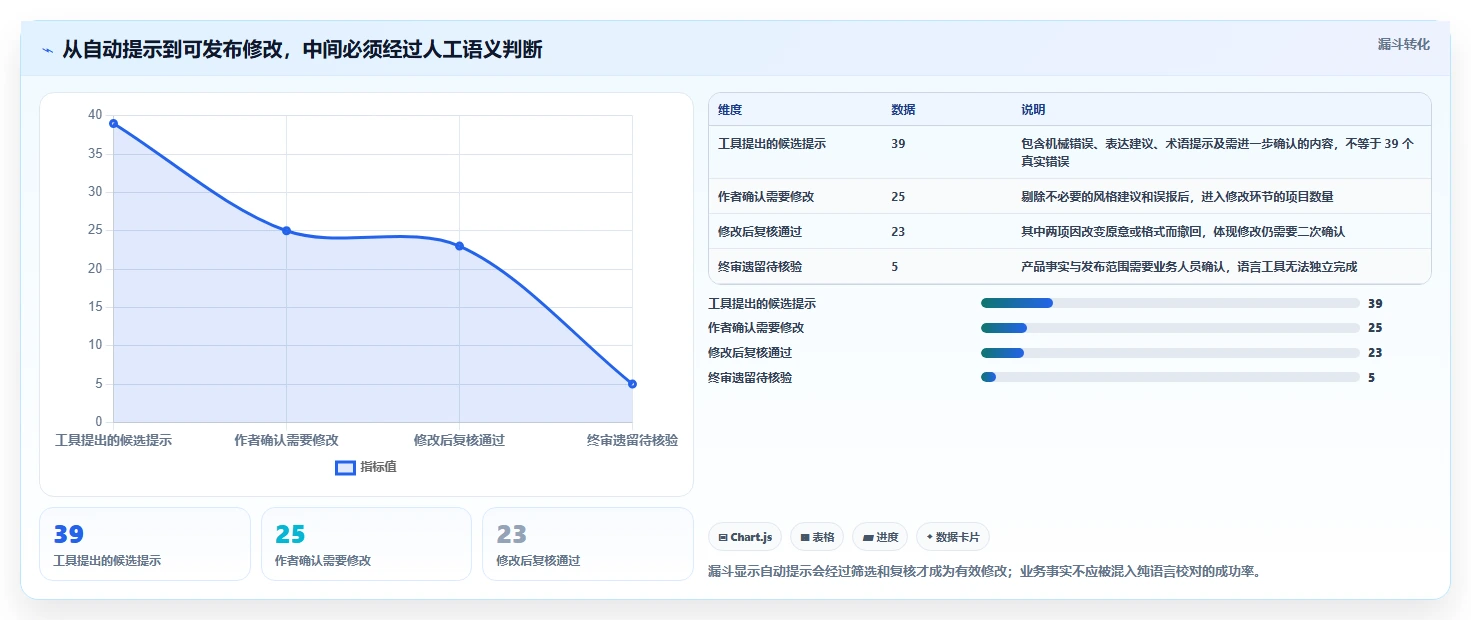Open the cyan 25 data card

tap(366, 544)
